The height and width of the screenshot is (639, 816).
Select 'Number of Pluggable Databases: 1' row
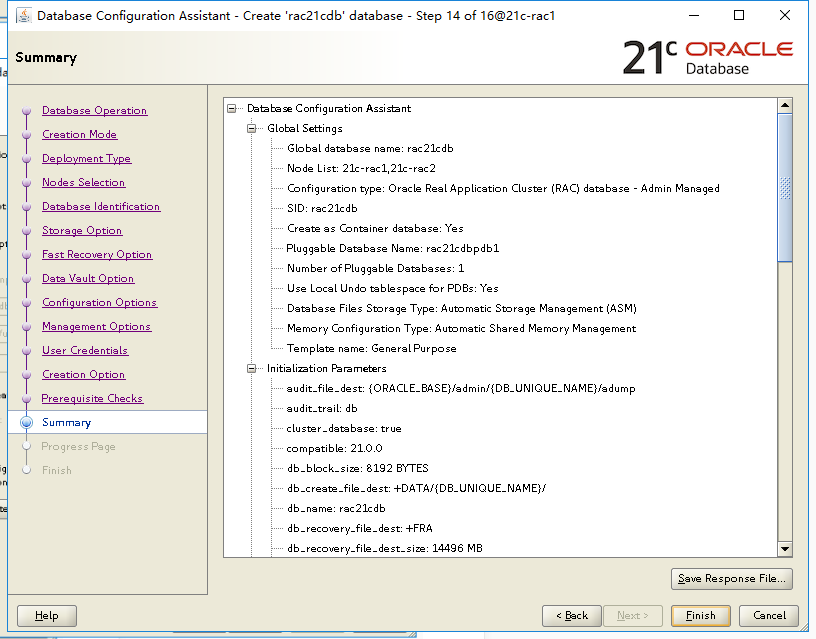pyautogui.click(x=375, y=269)
